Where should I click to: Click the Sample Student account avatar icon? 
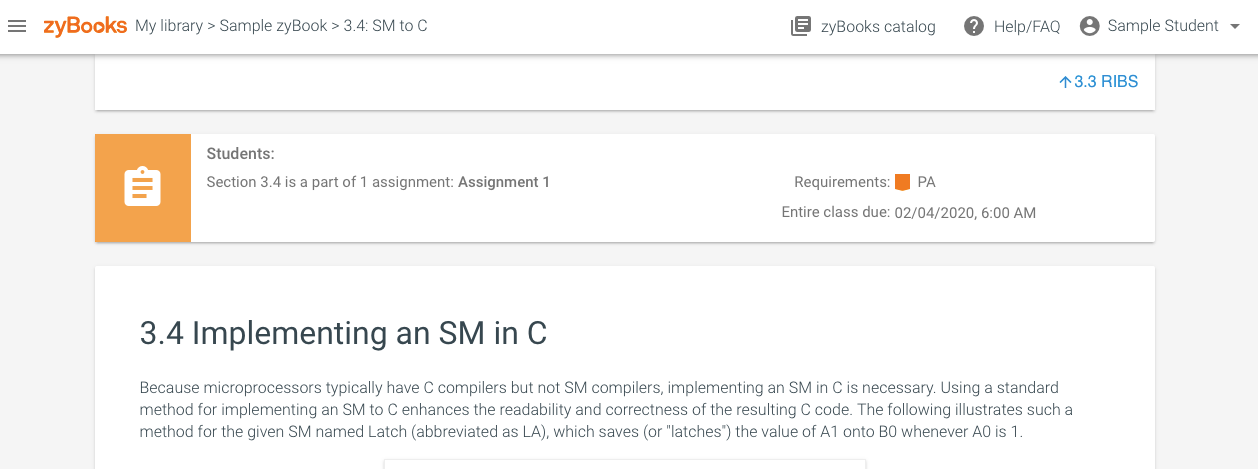click(x=1090, y=27)
